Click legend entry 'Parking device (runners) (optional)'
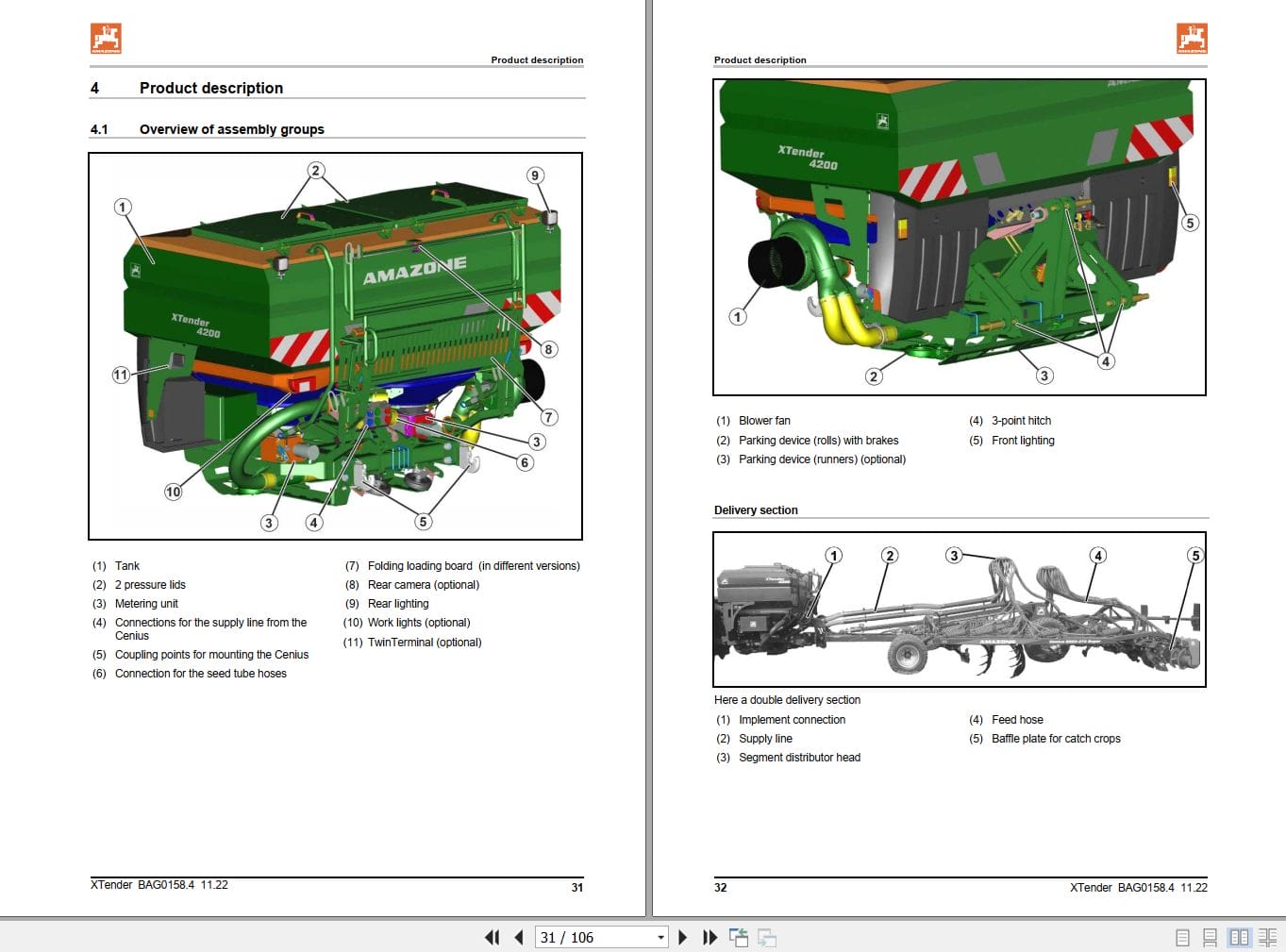The image size is (1286, 952). pos(822,459)
